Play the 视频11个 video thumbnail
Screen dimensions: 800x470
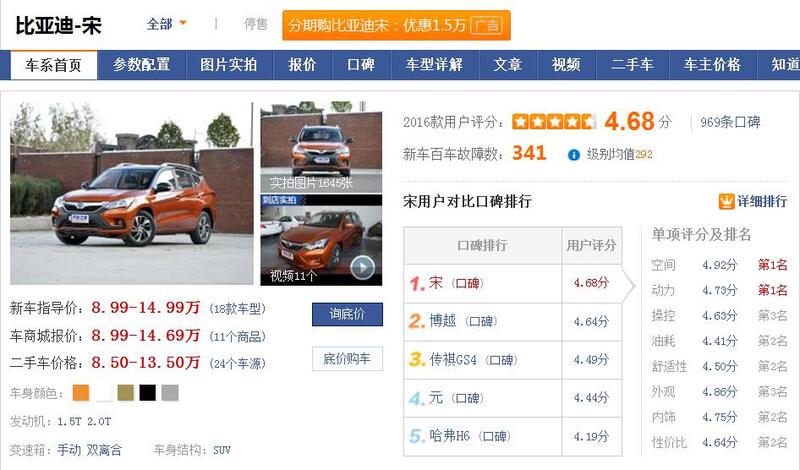pyautogui.click(x=321, y=239)
